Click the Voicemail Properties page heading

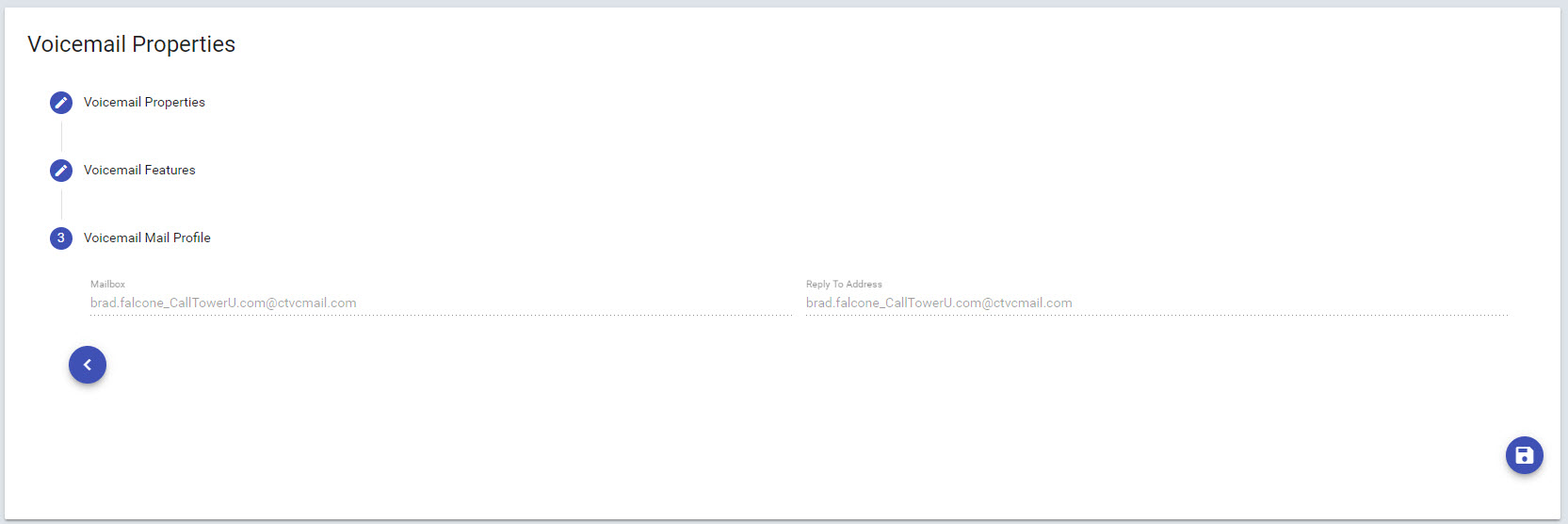131,44
